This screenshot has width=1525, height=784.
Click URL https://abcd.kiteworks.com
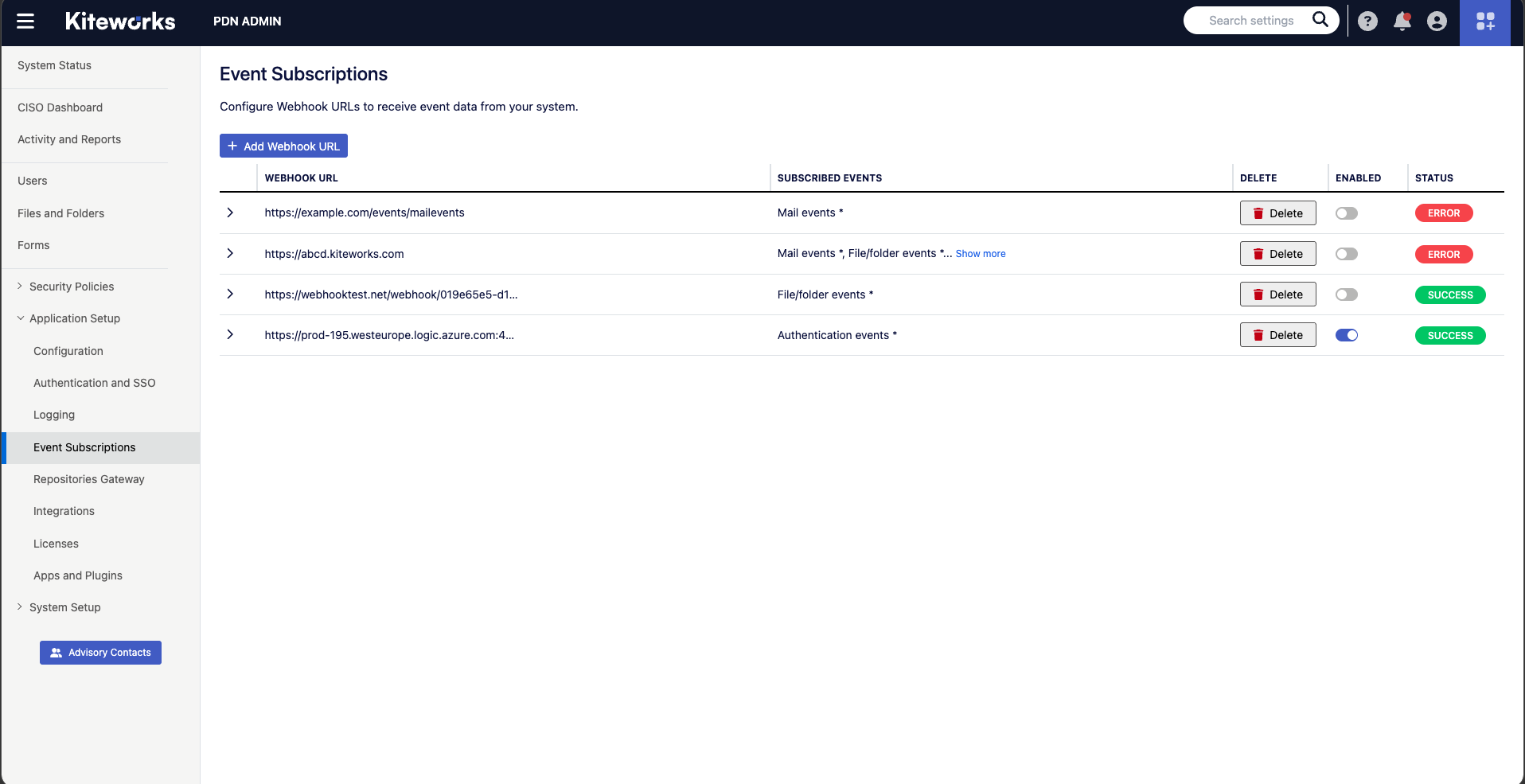(334, 254)
